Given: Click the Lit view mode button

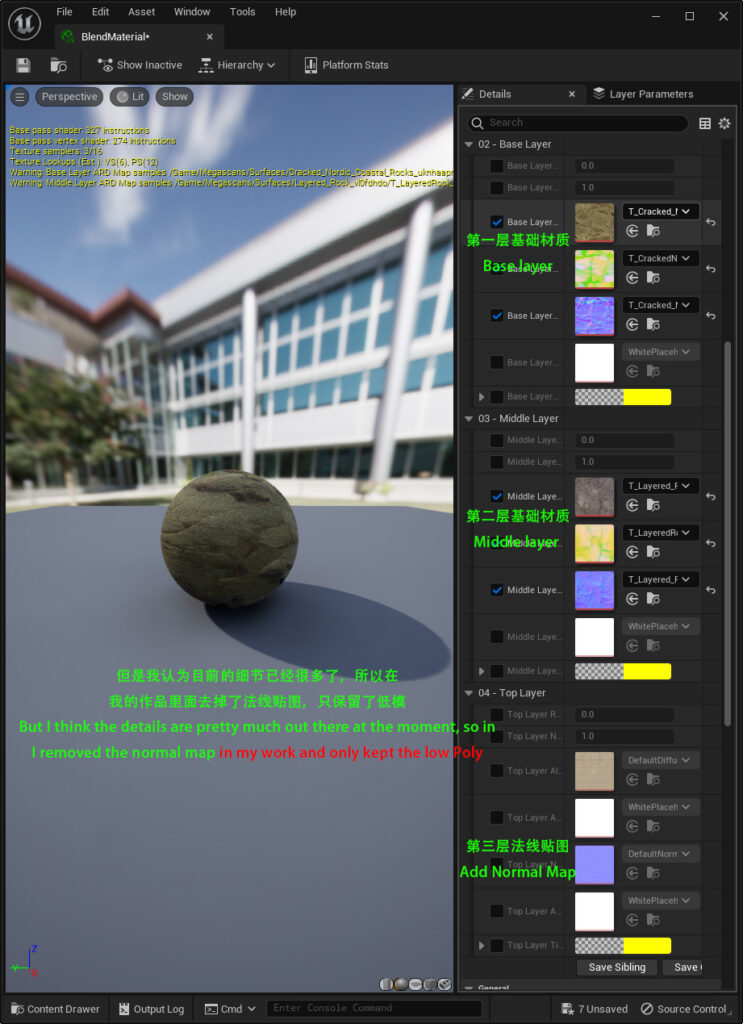Looking at the screenshot, I should (129, 97).
